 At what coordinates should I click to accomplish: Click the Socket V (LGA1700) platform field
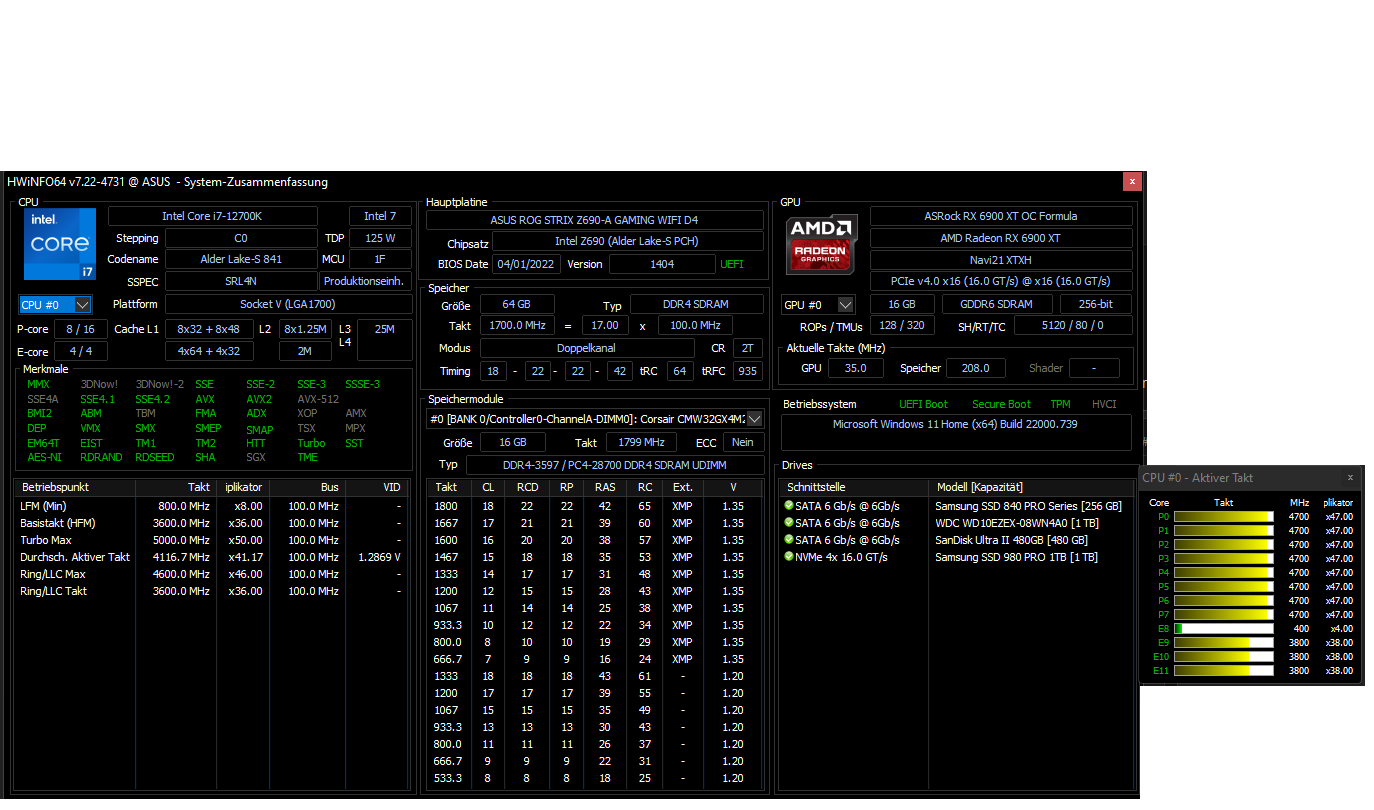pos(288,304)
